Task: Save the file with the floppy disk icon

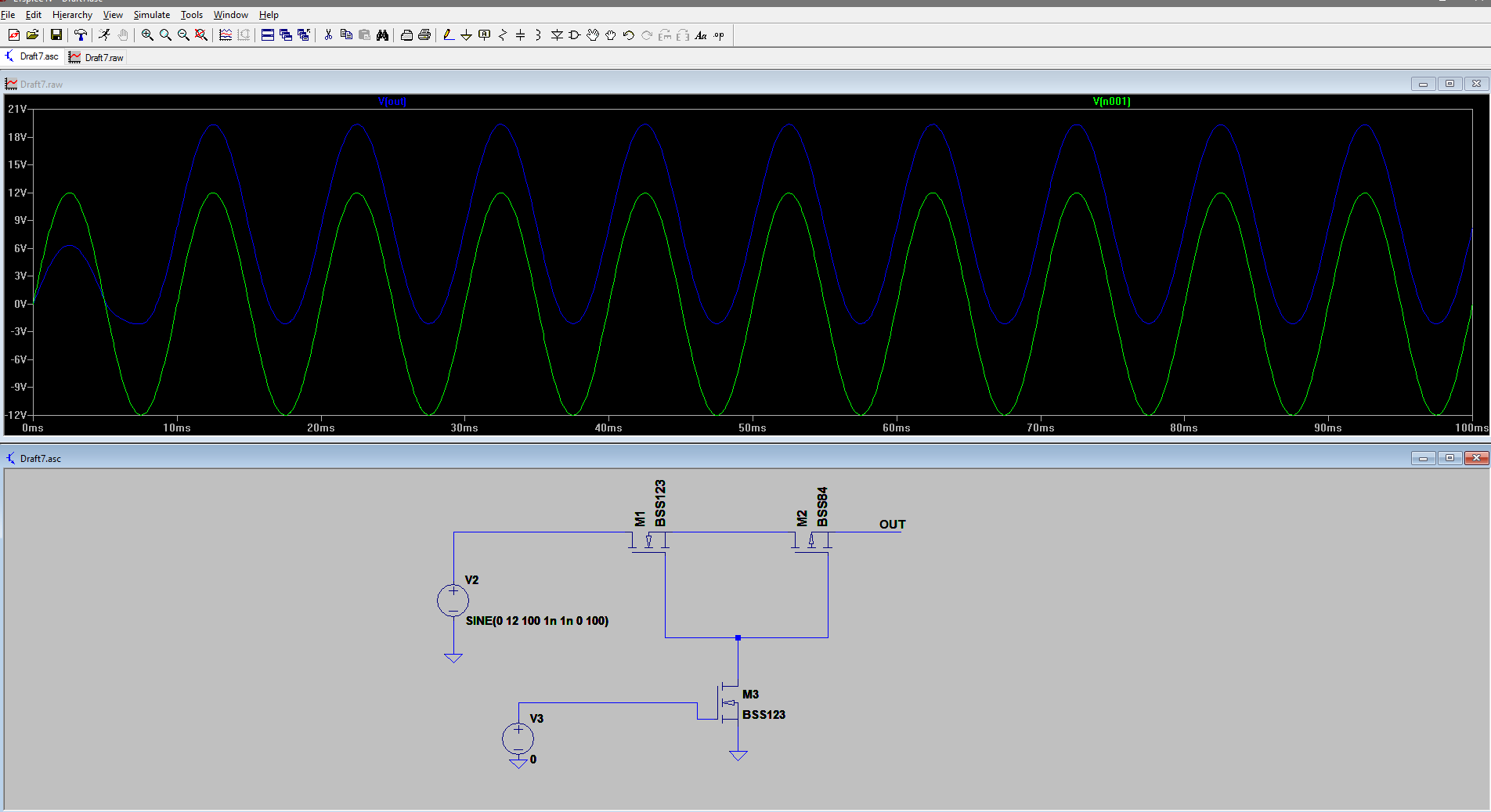Action: tap(56, 34)
